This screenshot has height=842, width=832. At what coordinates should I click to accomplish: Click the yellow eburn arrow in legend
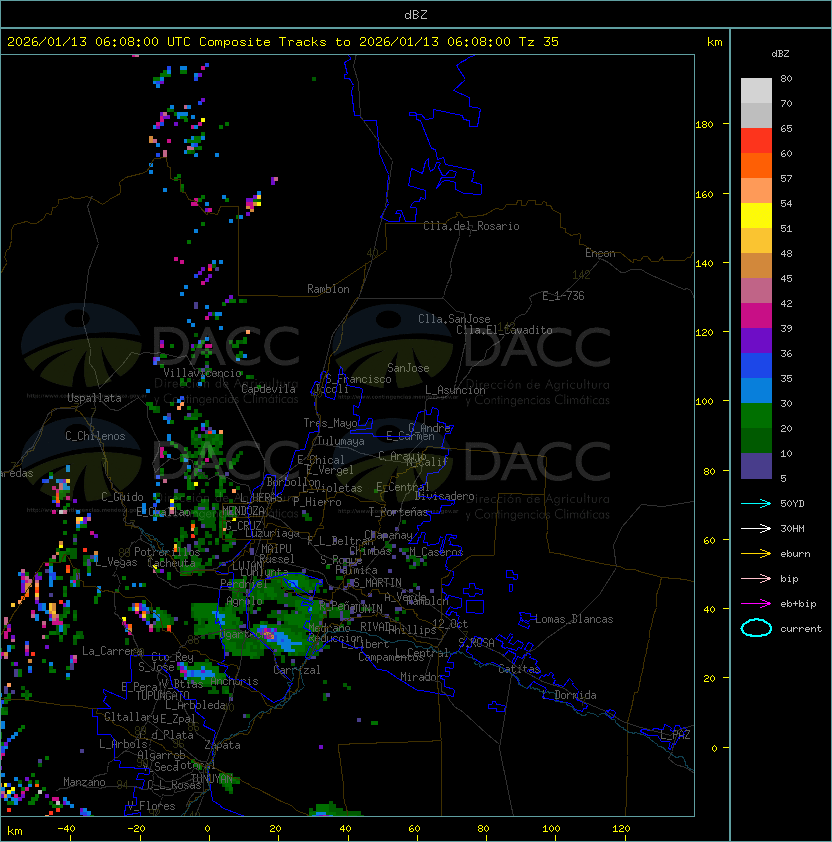[756, 553]
